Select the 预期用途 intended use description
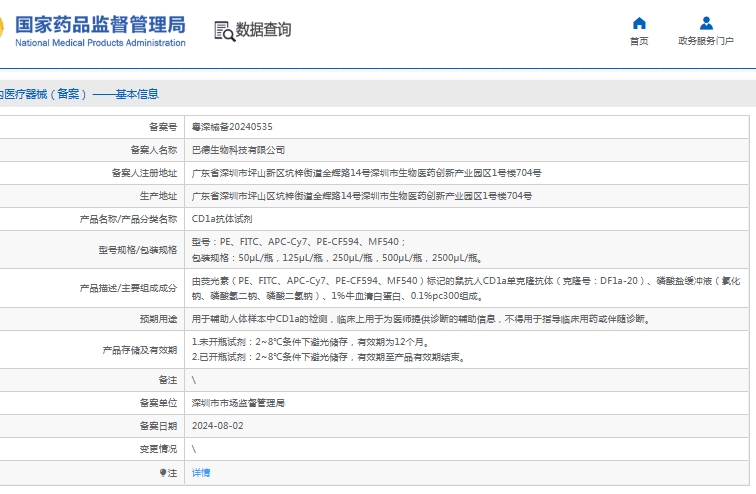This screenshot has height=494, width=756. tap(420, 319)
